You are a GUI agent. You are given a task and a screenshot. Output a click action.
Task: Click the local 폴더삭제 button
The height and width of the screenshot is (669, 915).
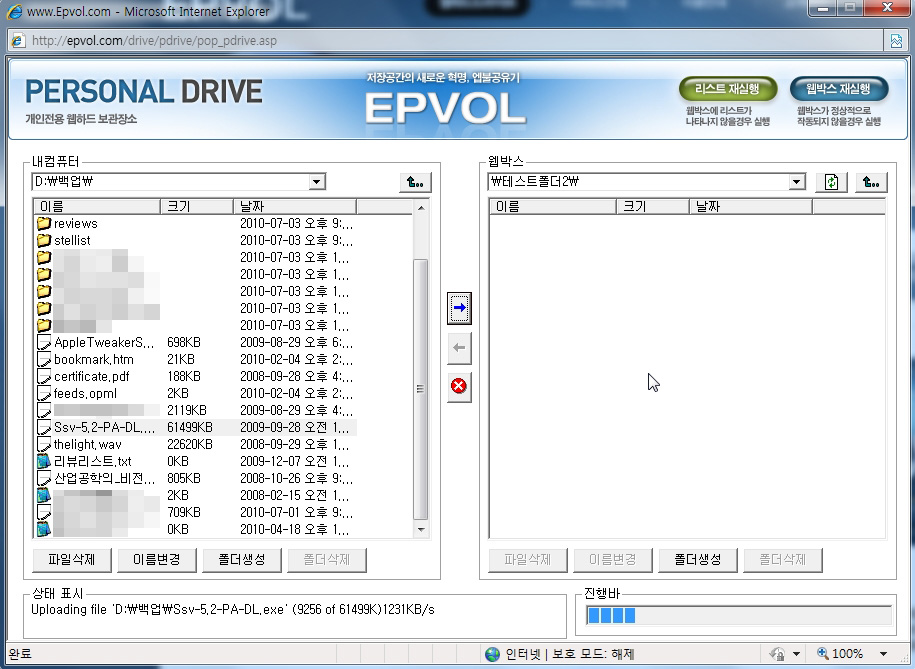click(326, 559)
